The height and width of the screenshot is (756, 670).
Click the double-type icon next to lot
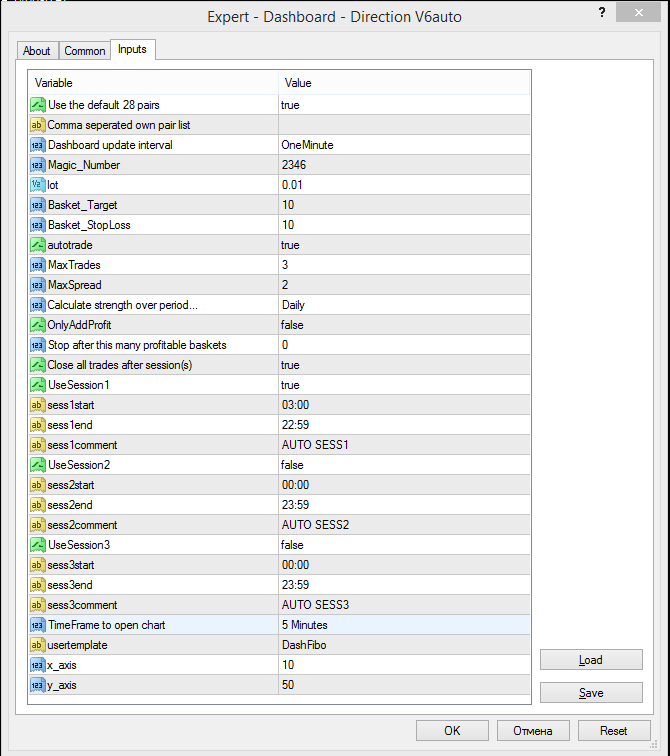[37, 185]
